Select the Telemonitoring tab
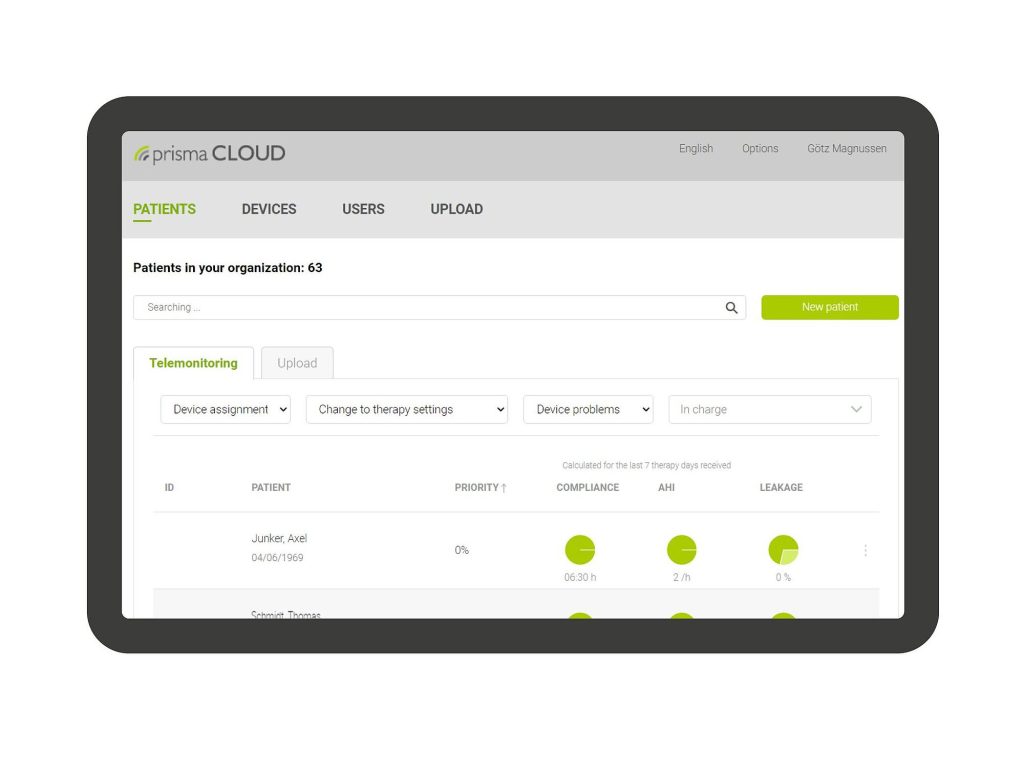The width and height of the screenshot is (1024, 769). tap(193, 363)
